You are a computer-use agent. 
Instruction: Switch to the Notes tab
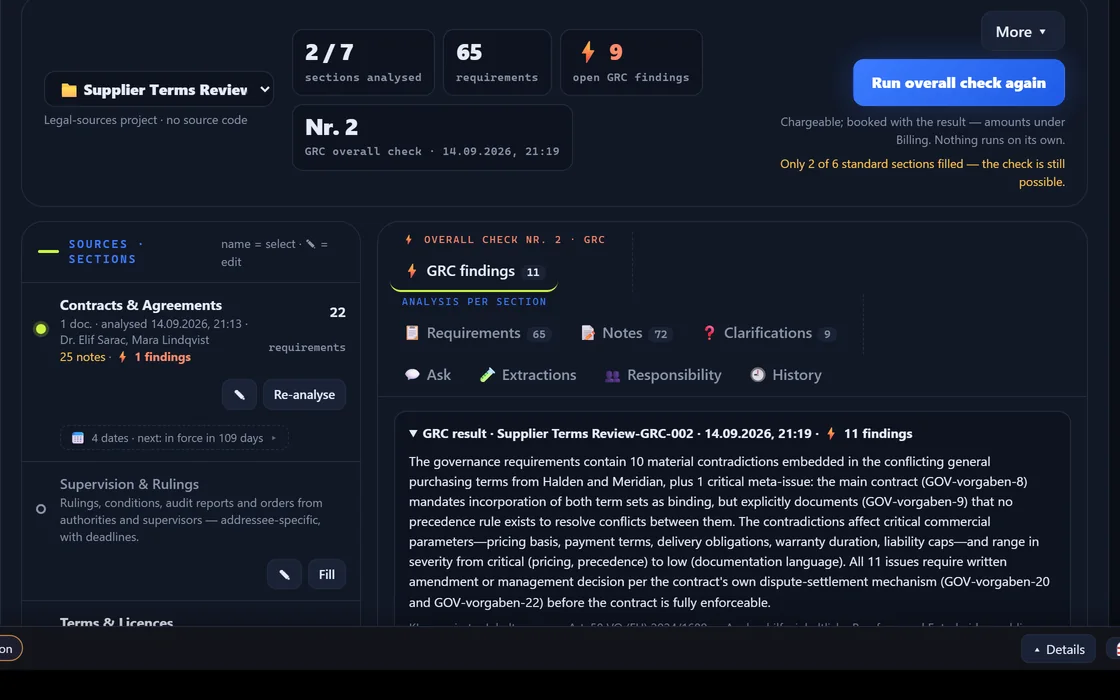[x=626, y=334]
